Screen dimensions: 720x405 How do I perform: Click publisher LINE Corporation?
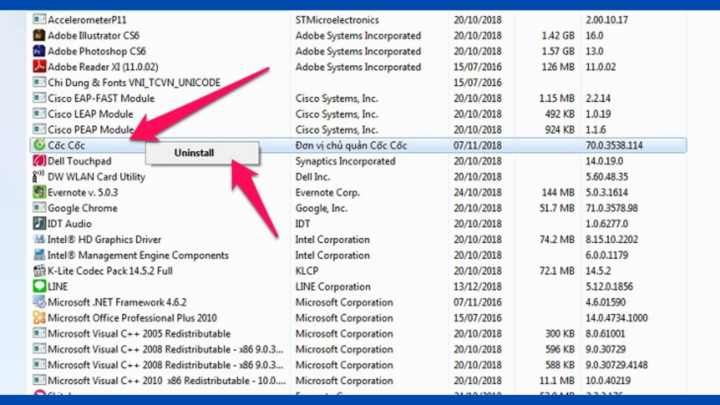click(x=333, y=287)
